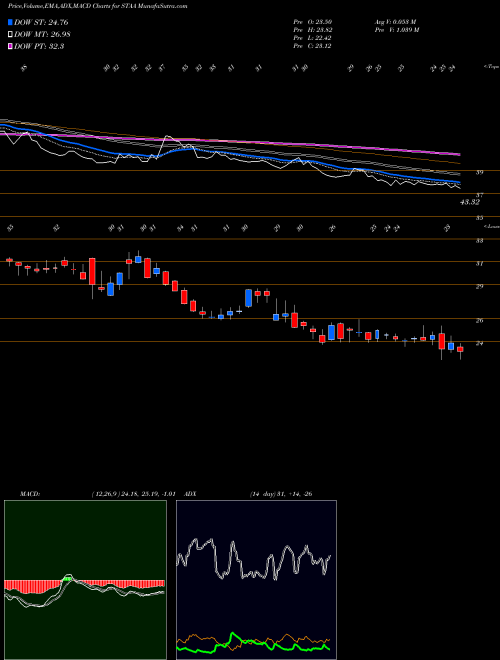Viewport: 500px width, 660px height.
Task: Select the 'DOW PT: 32.3' legend text
Action: [x=39, y=46]
